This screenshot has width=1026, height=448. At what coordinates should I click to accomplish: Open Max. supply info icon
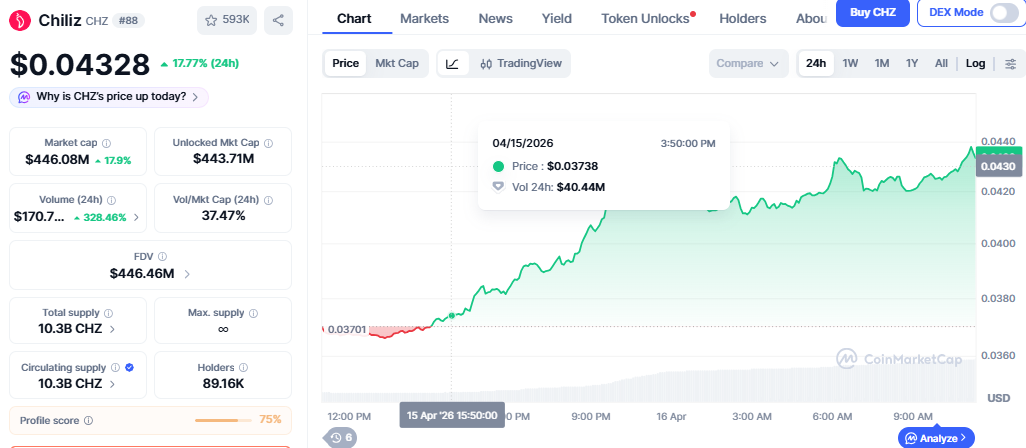pyautogui.click(x=253, y=313)
